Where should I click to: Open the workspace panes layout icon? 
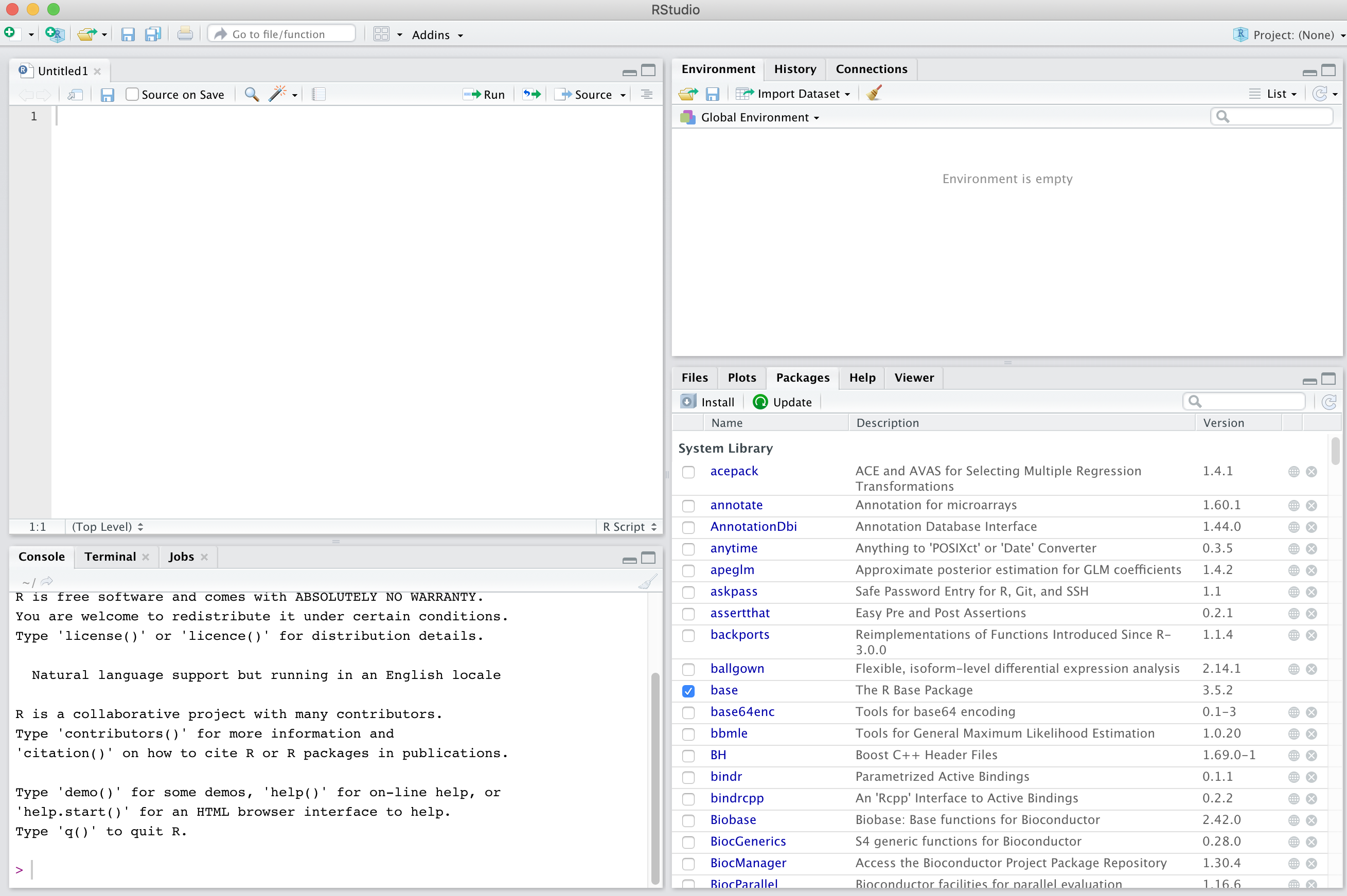pyautogui.click(x=381, y=34)
